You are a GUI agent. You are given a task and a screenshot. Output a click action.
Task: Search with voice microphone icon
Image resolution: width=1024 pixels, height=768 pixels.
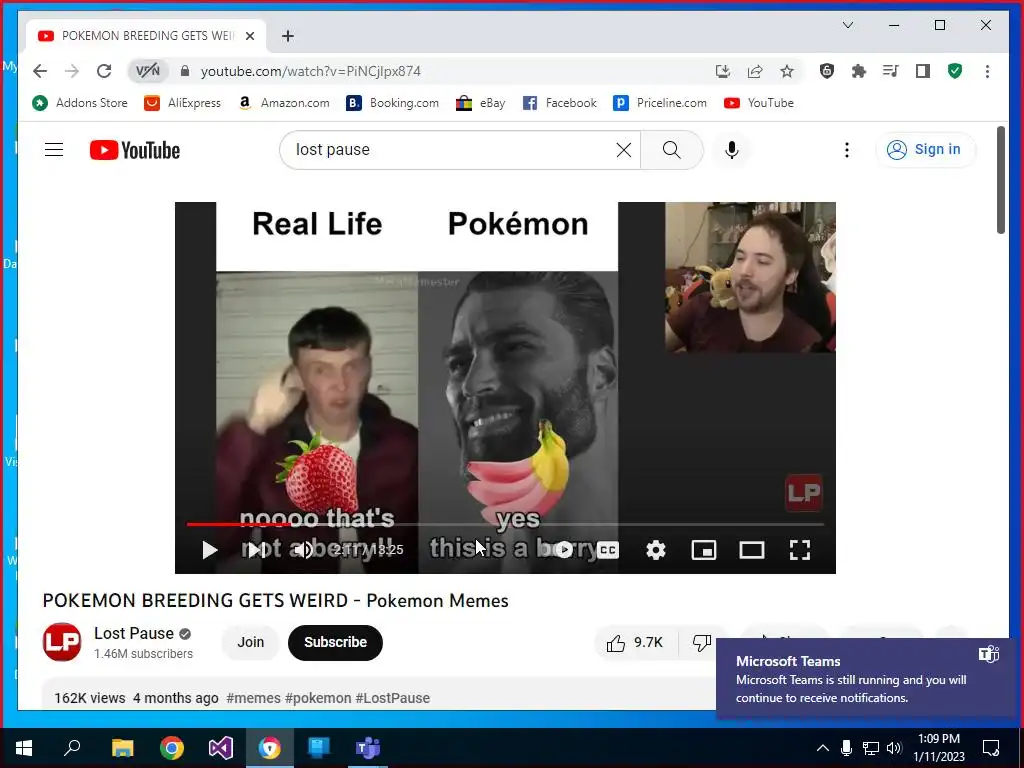point(732,150)
